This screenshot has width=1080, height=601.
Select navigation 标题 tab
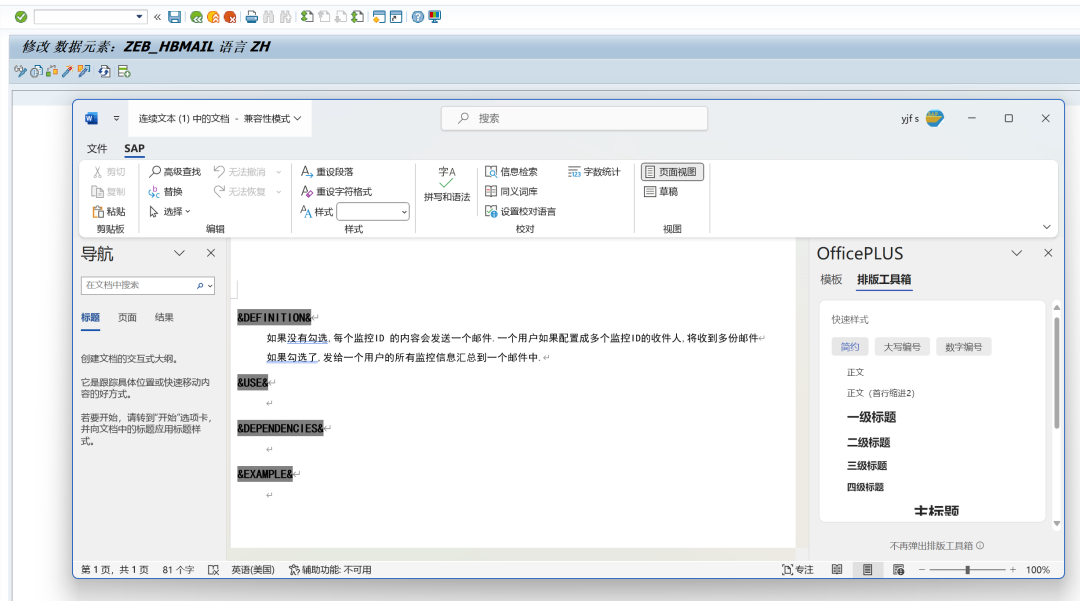pos(90,317)
